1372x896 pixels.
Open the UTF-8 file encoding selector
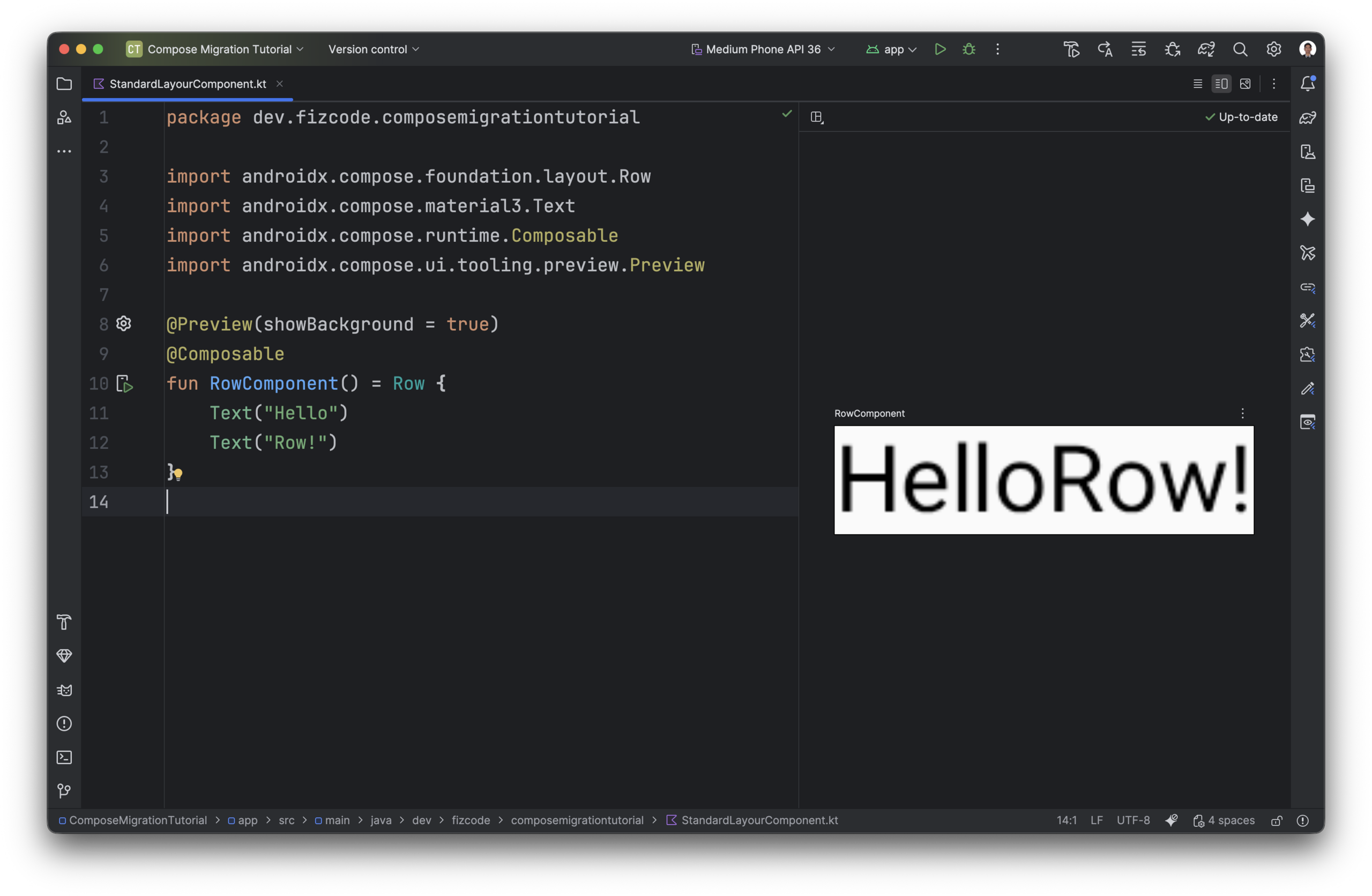click(1133, 820)
